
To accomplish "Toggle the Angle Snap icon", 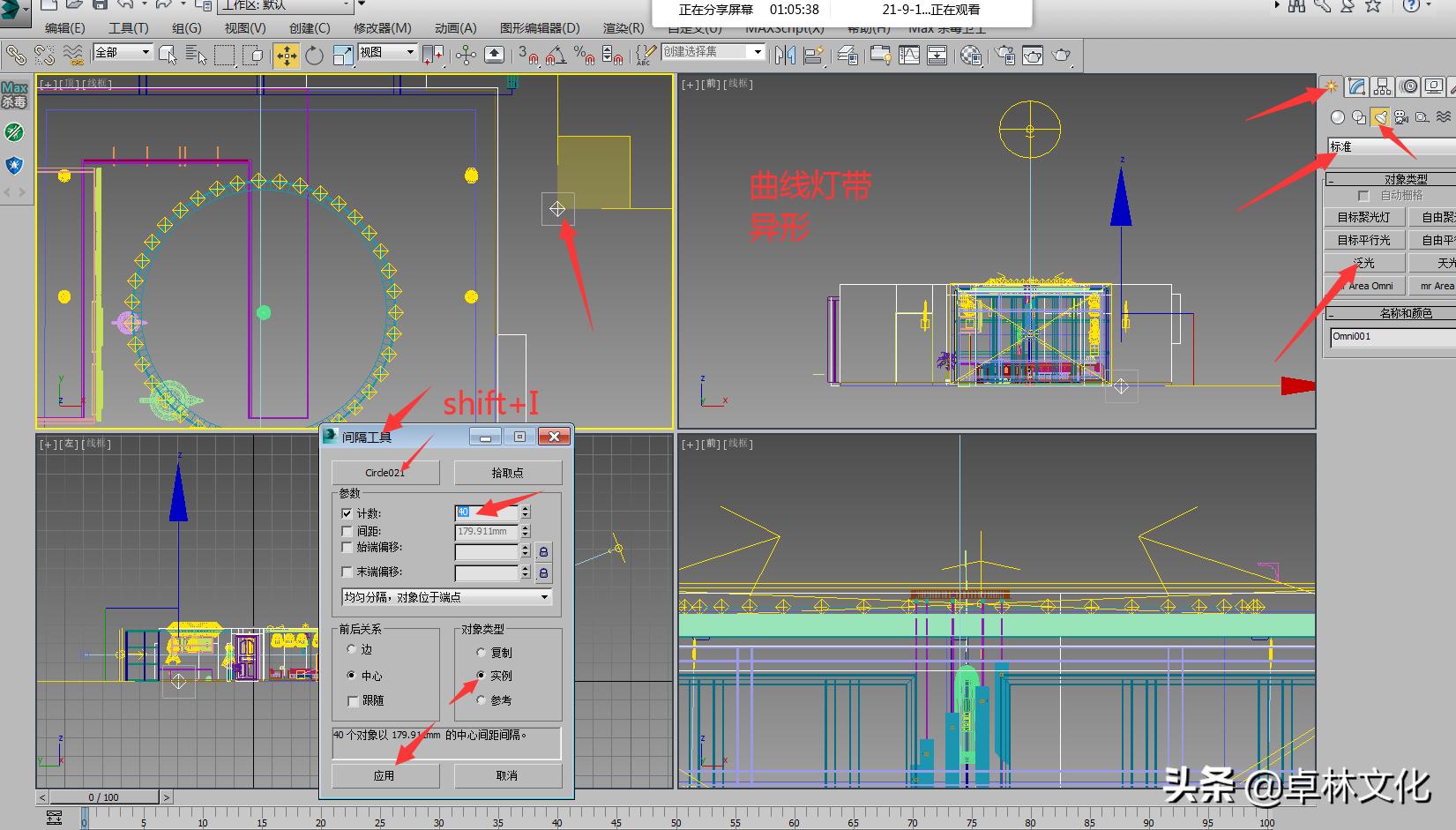I will coord(555,56).
